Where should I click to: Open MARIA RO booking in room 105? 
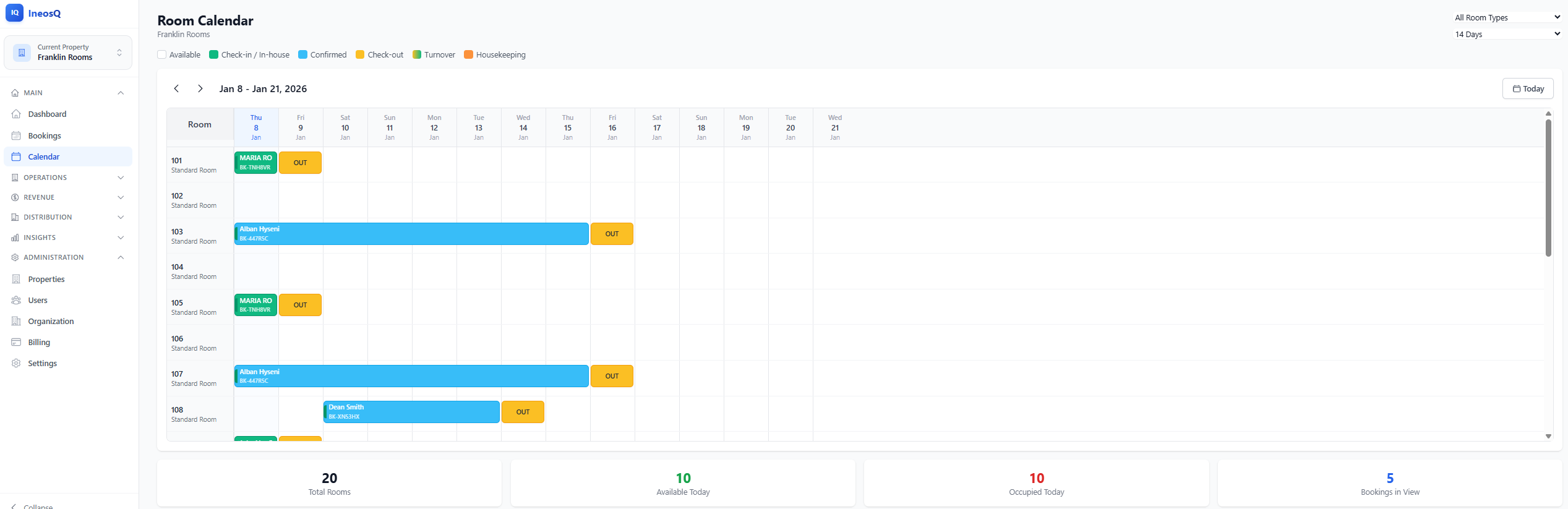pyautogui.click(x=255, y=305)
